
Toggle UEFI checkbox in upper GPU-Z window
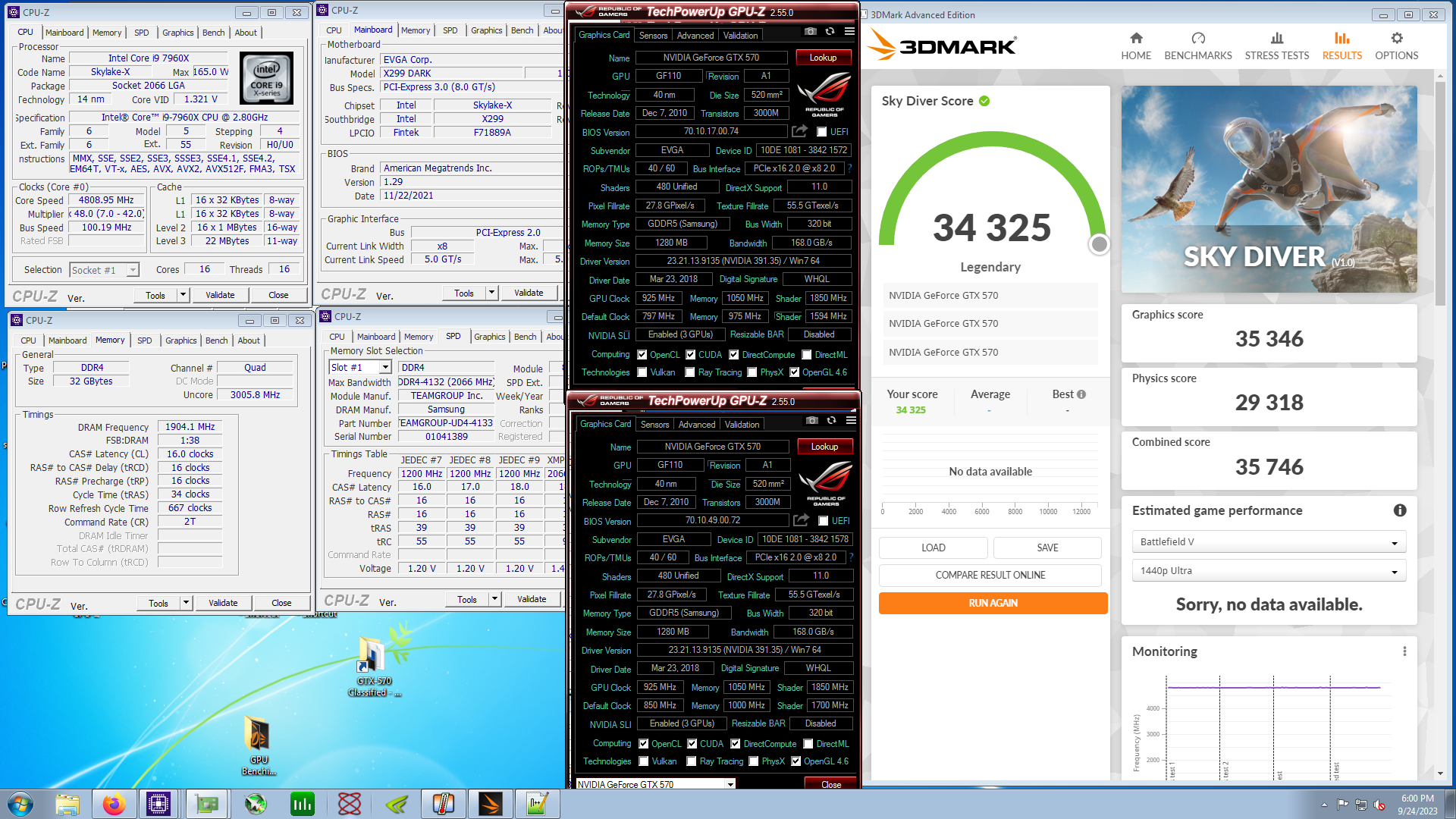point(821,132)
